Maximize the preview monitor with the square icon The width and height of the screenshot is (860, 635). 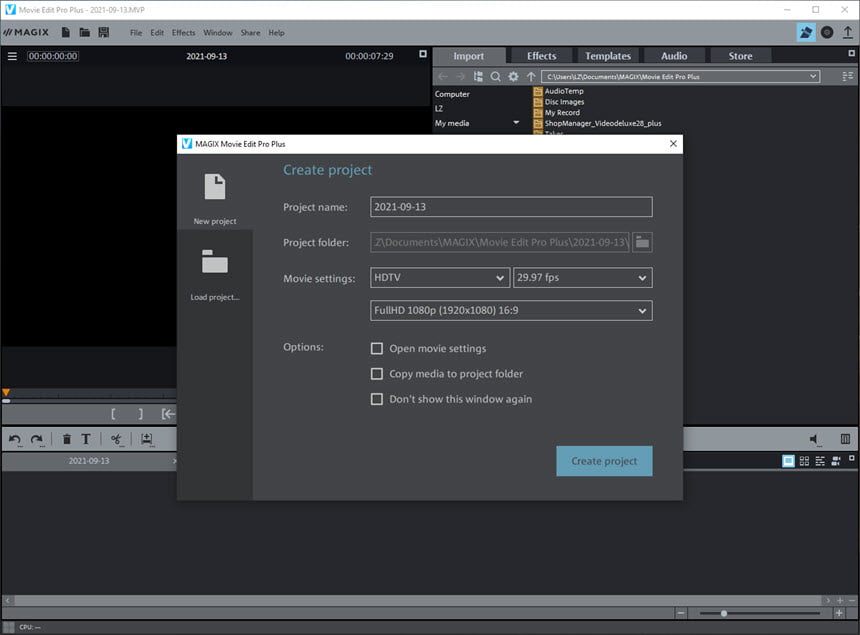point(422,54)
